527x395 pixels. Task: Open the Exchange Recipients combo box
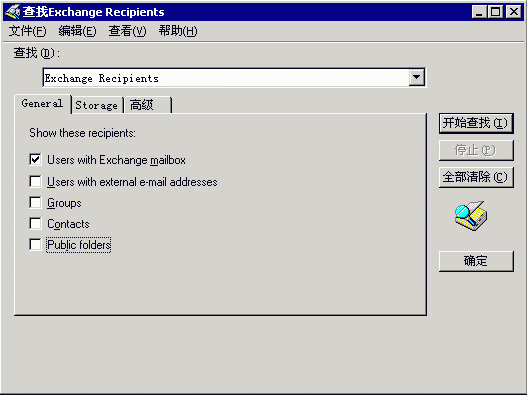coord(234,78)
